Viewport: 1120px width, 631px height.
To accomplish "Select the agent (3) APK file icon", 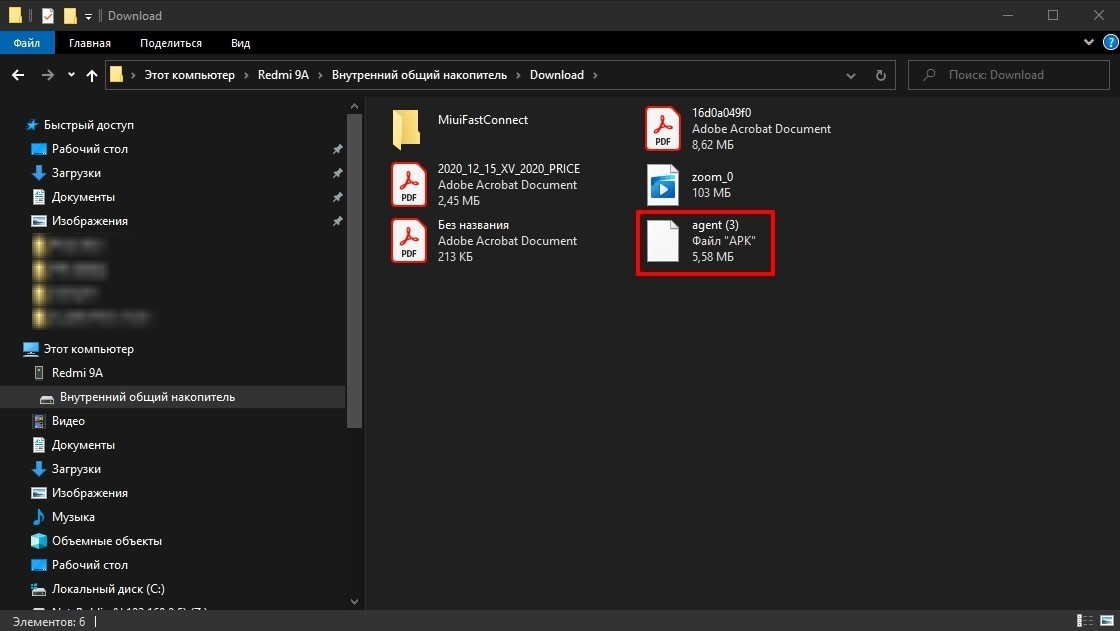I will [662, 241].
